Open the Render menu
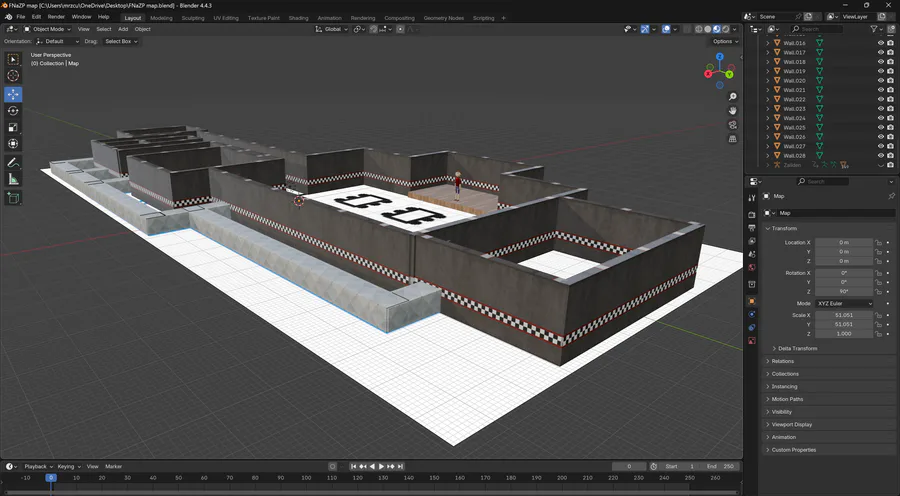 (x=56, y=17)
